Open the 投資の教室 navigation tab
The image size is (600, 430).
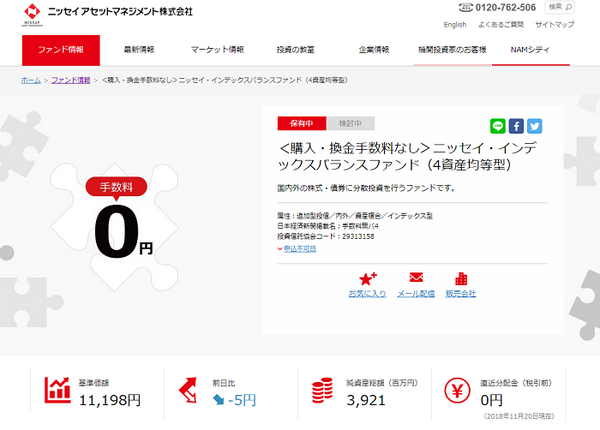295,50
